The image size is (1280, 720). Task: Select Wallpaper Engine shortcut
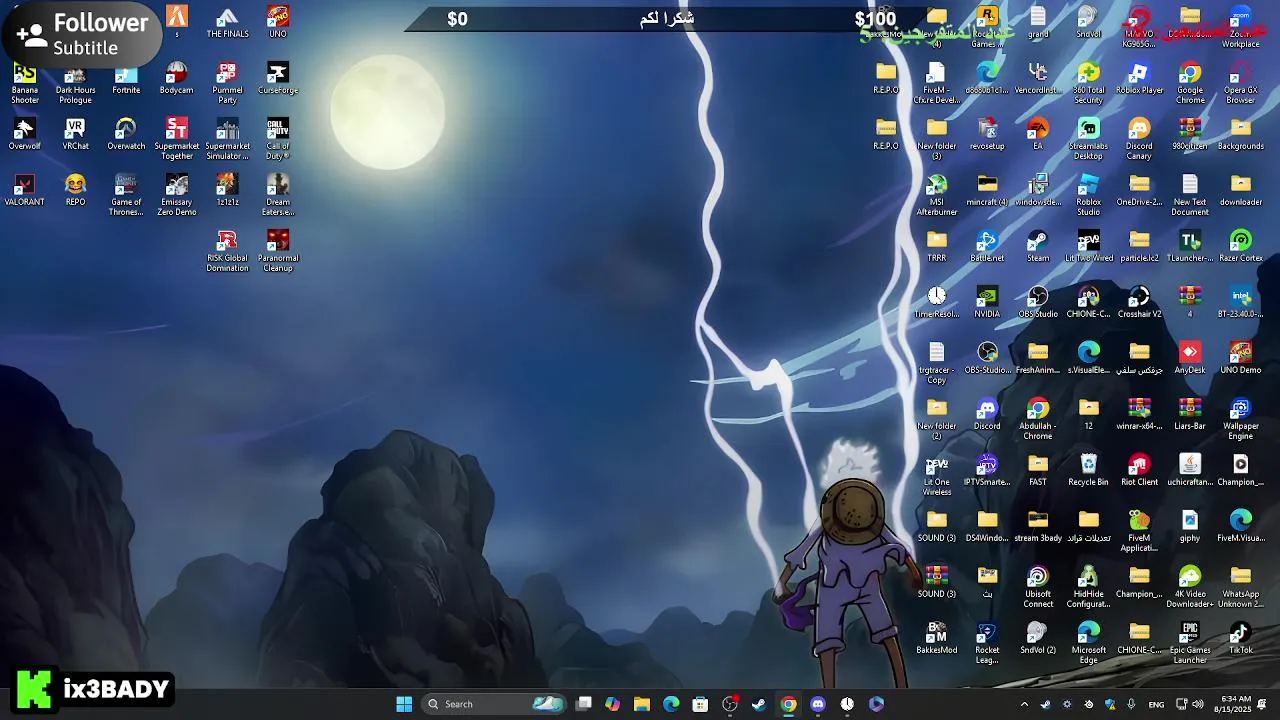click(1241, 420)
